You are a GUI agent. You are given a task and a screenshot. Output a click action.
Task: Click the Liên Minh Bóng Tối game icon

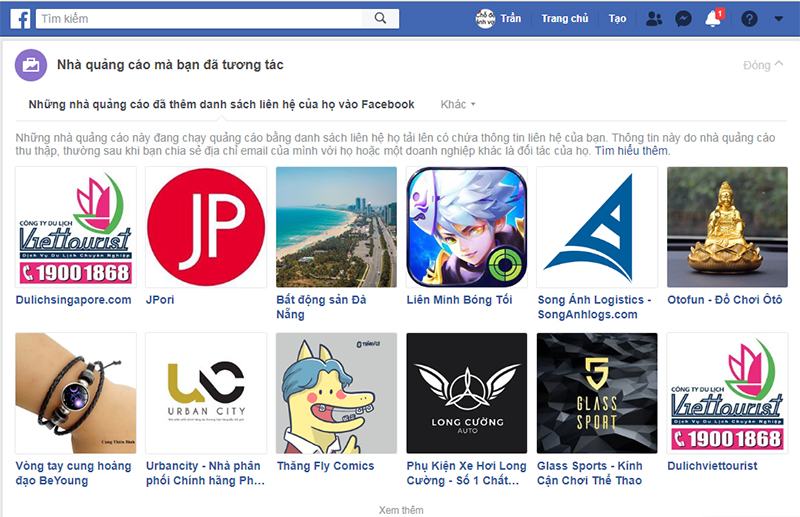pyautogui.click(x=467, y=227)
